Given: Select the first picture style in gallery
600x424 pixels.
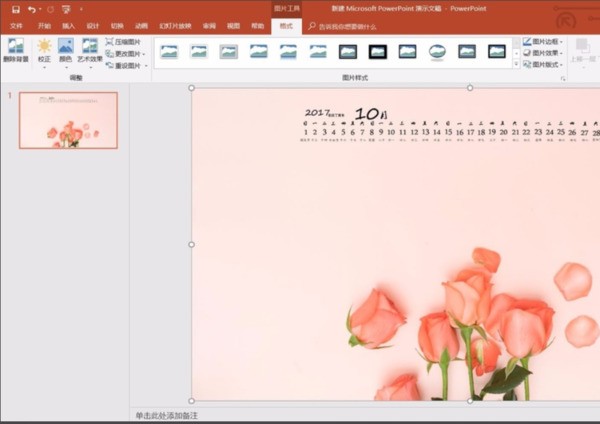Looking at the screenshot, I should (169, 51).
